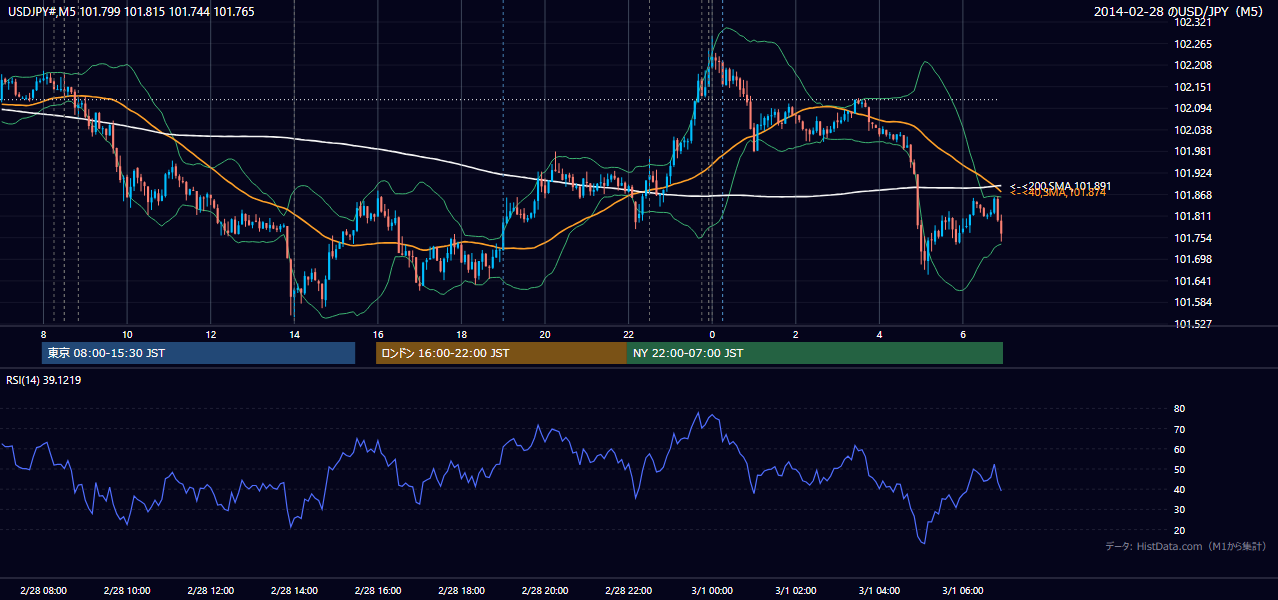Click the 3/1 04:00 bottom time label
Viewport: 1278px width, 600px height.
[x=879, y=590]
